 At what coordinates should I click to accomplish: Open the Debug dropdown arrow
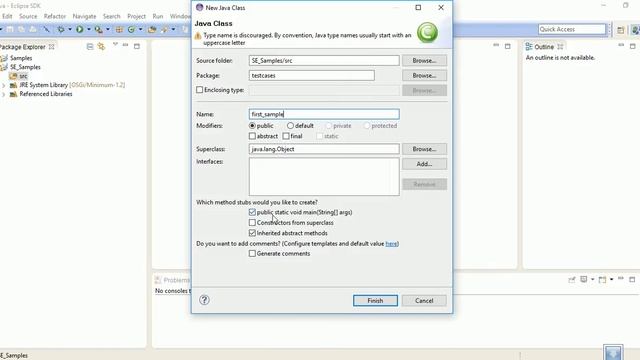tap(70, 29)
